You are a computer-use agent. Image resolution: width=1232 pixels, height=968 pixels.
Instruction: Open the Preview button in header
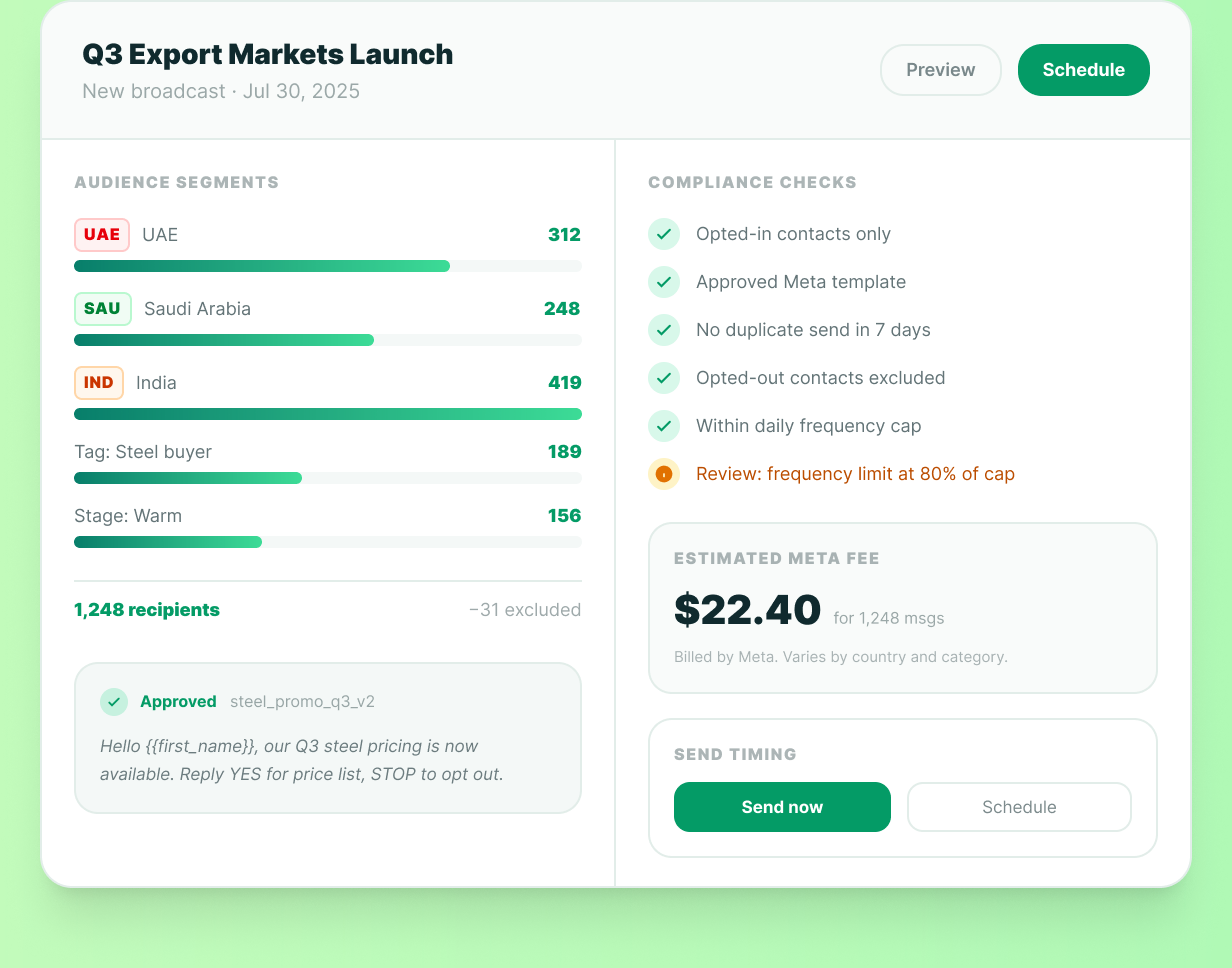coord(940,70)
